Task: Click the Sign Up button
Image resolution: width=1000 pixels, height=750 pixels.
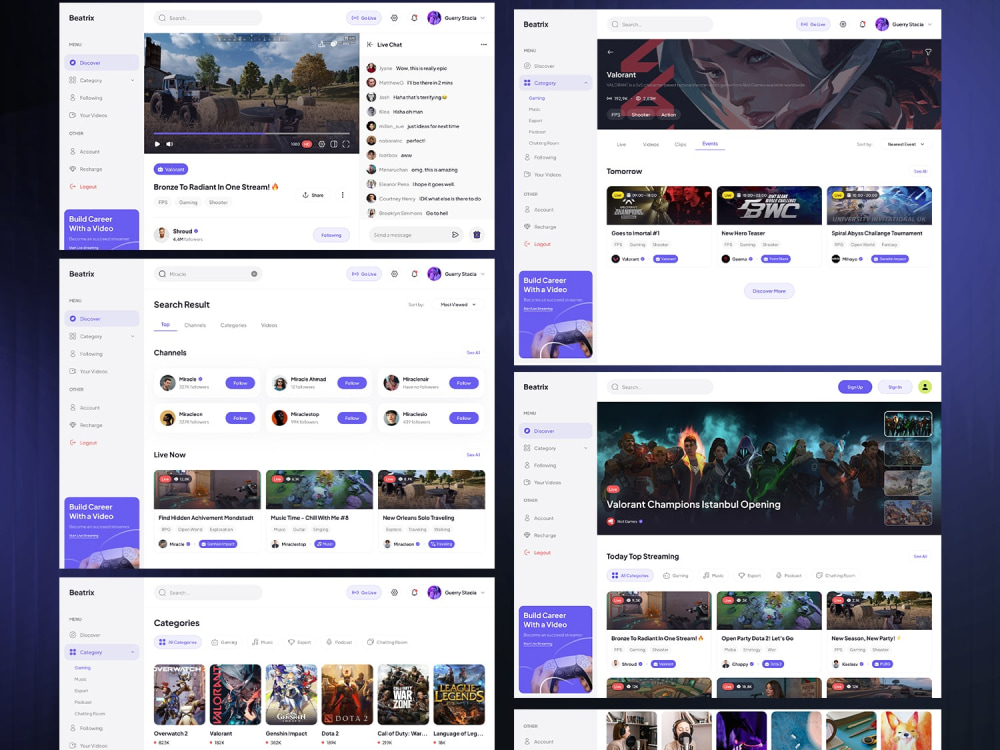Action: (855, 386)
